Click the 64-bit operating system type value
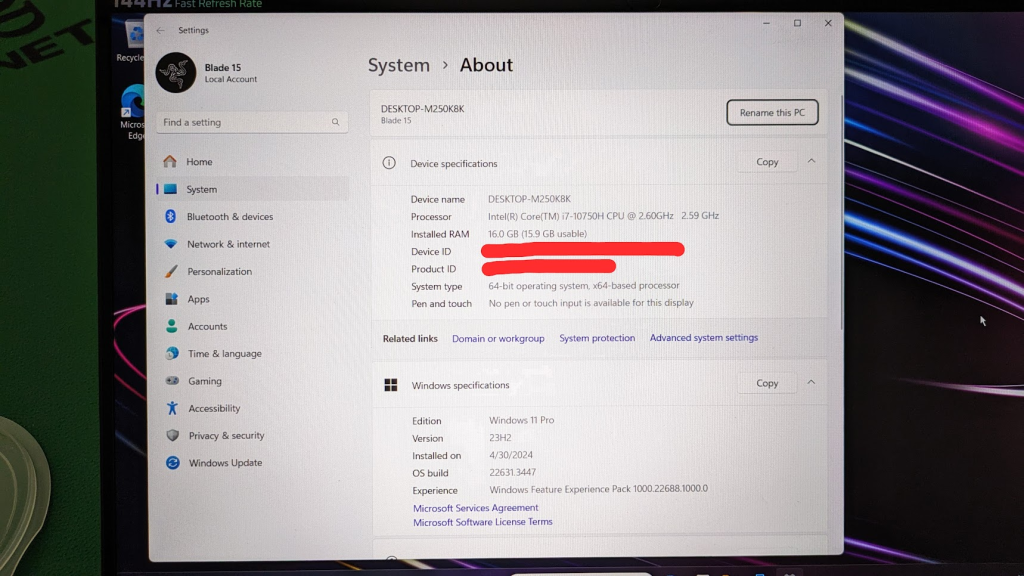The height and width of the screenshot is (576, 1024). 584,285
